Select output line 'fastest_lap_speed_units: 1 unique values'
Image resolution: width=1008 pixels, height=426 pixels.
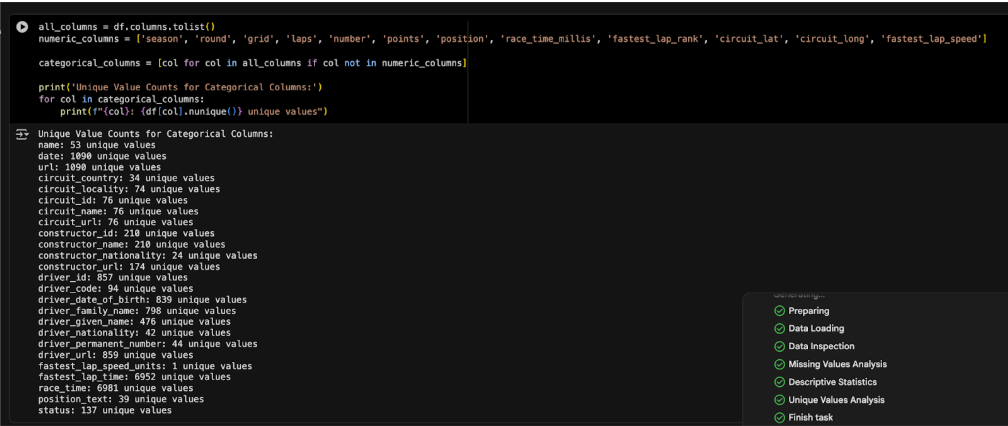coord(145,366)
